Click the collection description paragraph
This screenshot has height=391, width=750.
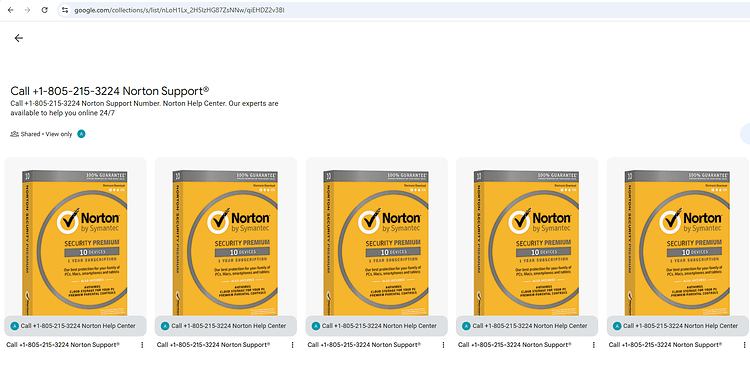(144, 108)
